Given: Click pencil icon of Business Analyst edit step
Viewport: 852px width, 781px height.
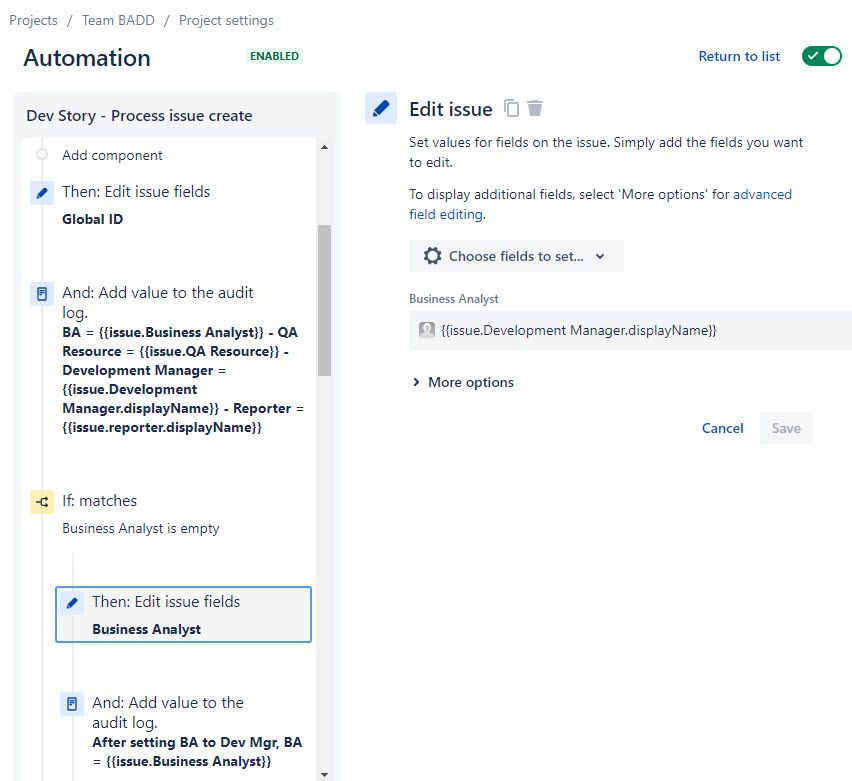Looking at the screenshot, I should click(72, 603).
